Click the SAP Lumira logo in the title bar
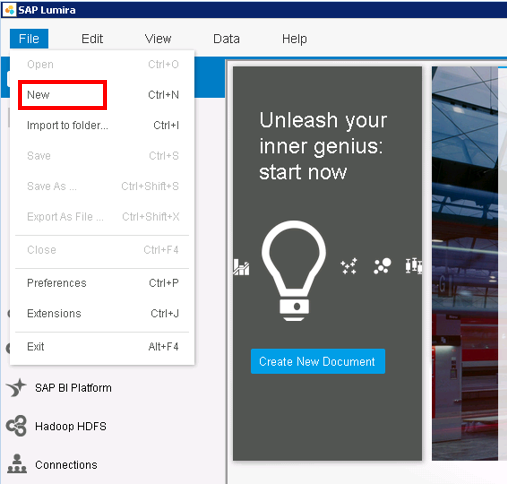The width and height of the screenshot is (507, 485). coord(9,10)
